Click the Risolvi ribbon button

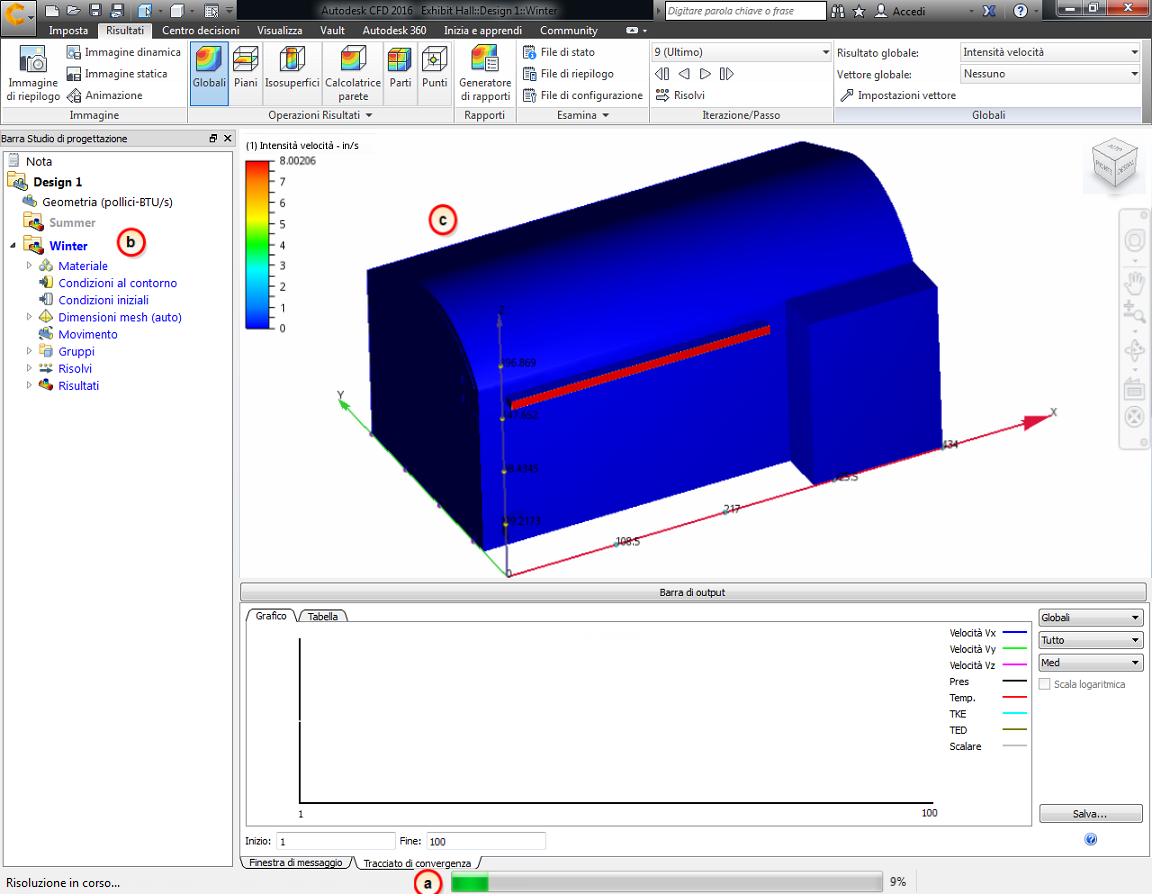[x=680, y=95]
